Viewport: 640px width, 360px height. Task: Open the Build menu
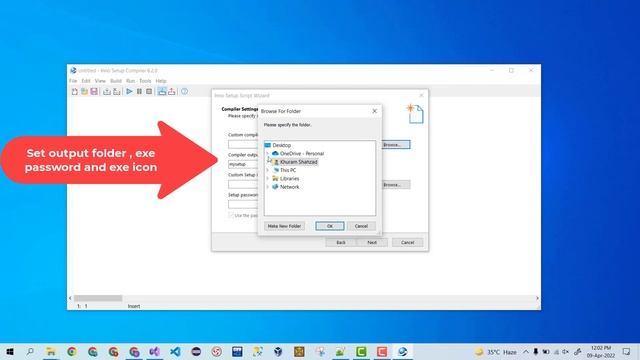pyautogui.click(x=116, y=81)
